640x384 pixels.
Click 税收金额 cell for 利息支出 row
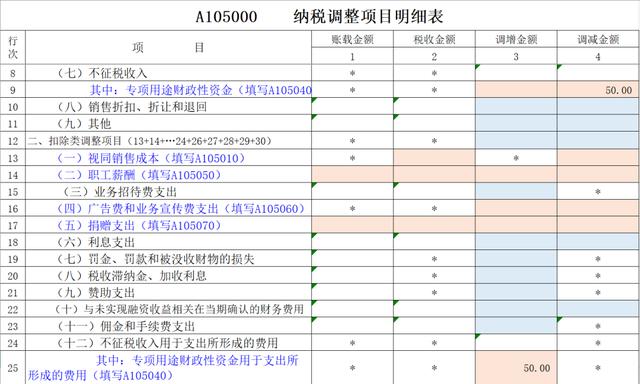click(x=434, y=241)
